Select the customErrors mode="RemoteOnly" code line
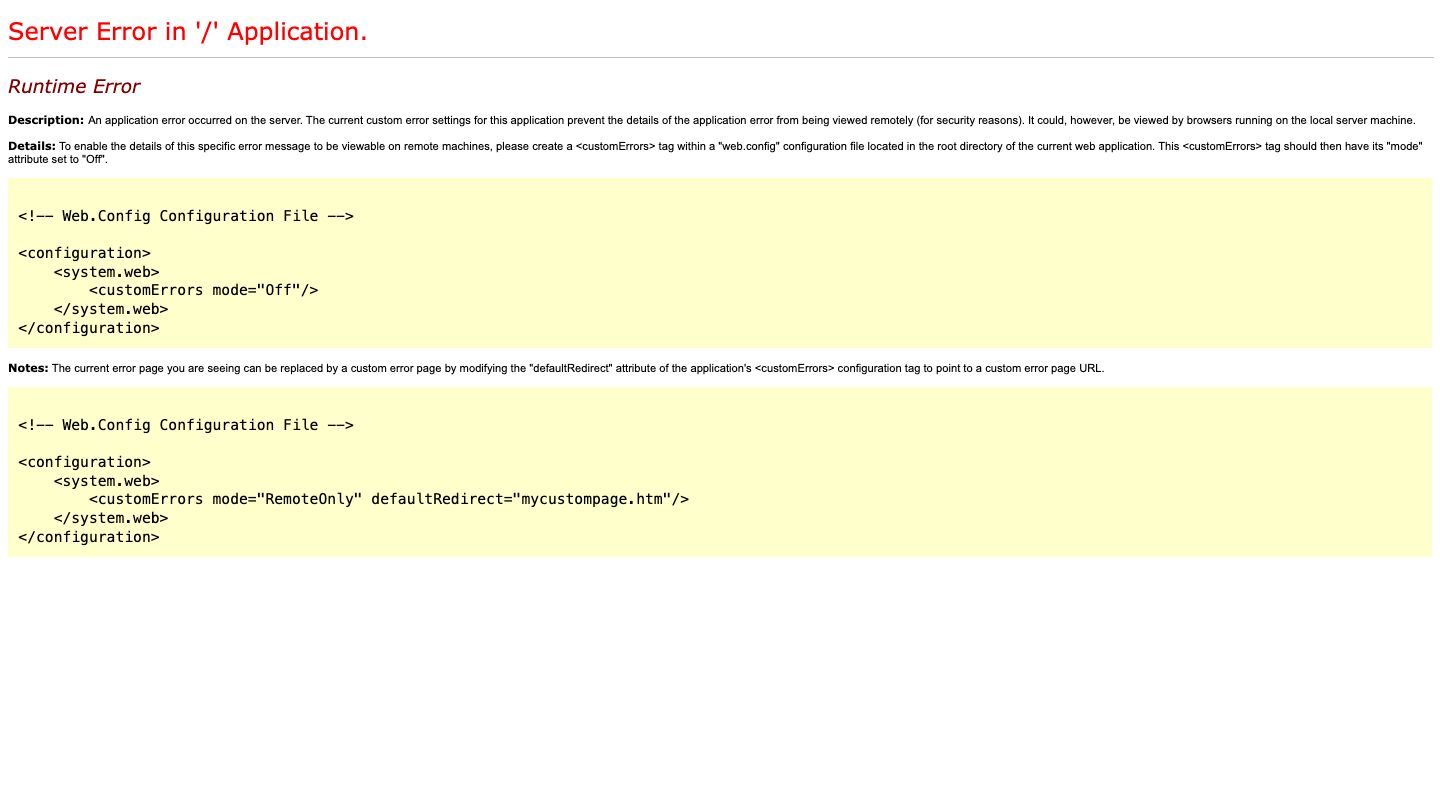Viewport: 1440px width, 810px height. click(388, 499)
